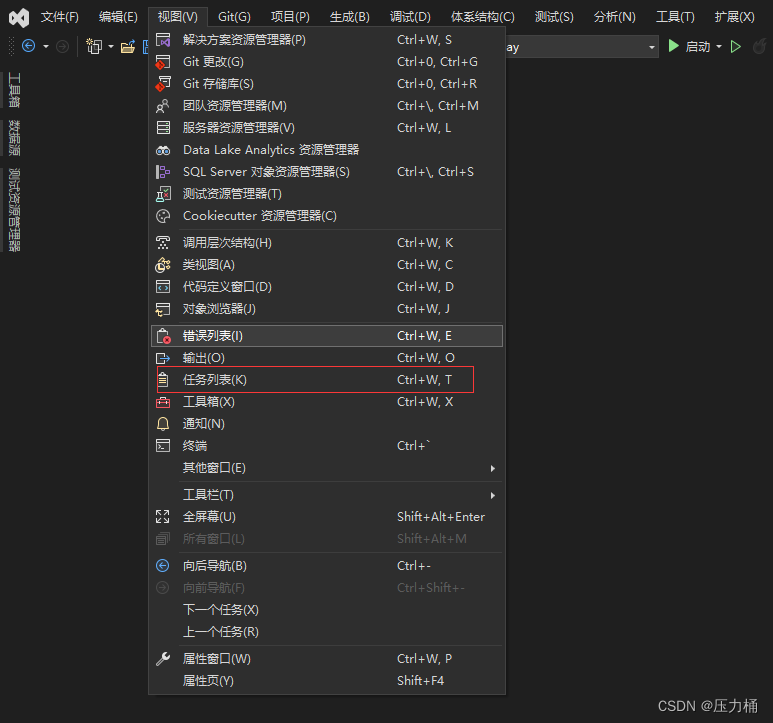Click the 类视图 class icon
Screen dimensions: 773x723
(163, 265)
